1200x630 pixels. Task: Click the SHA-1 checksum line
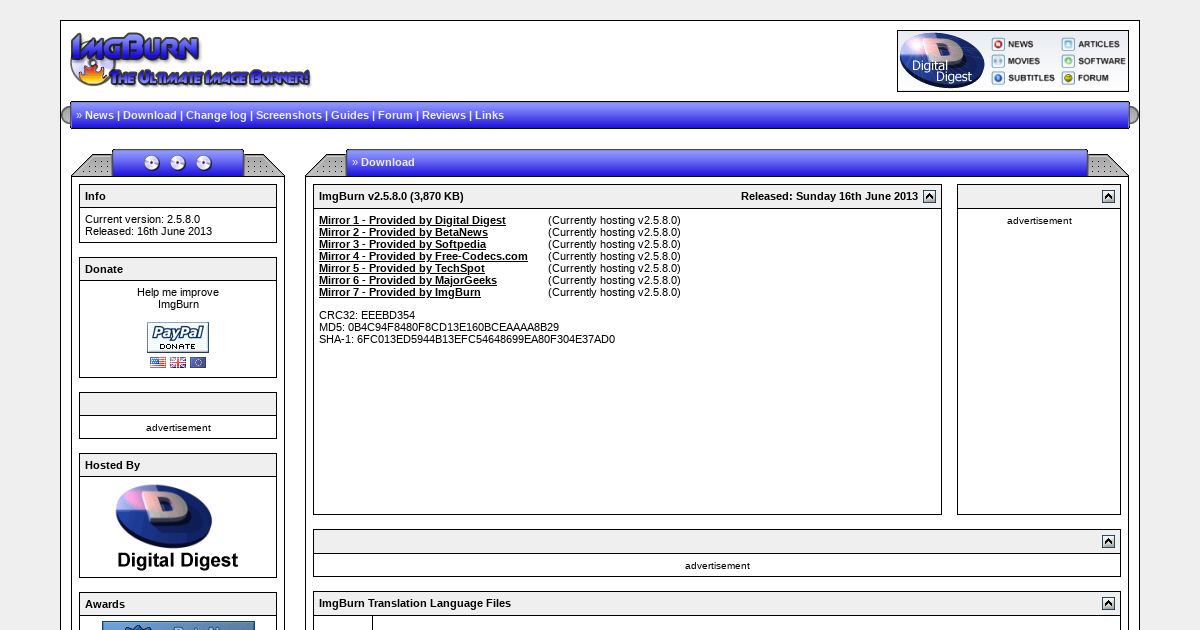[x=467, y=339]
